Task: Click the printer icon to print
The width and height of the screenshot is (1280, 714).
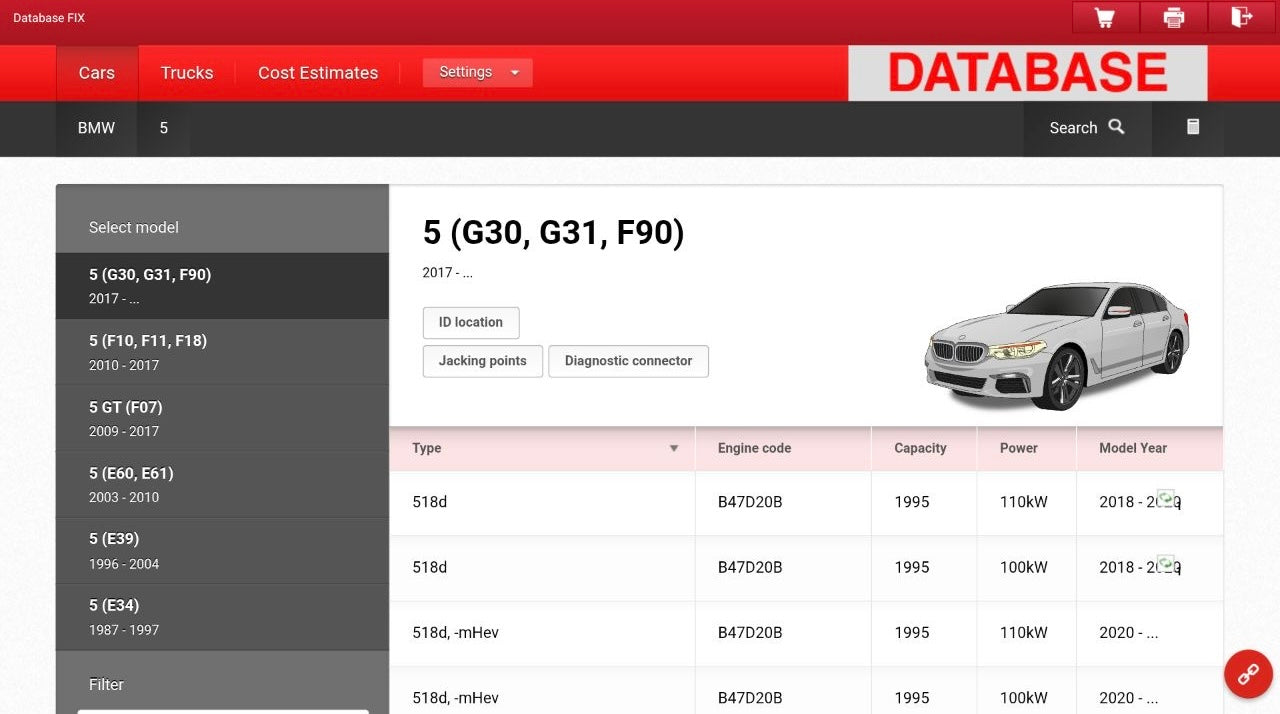Action: (1172, 17)
